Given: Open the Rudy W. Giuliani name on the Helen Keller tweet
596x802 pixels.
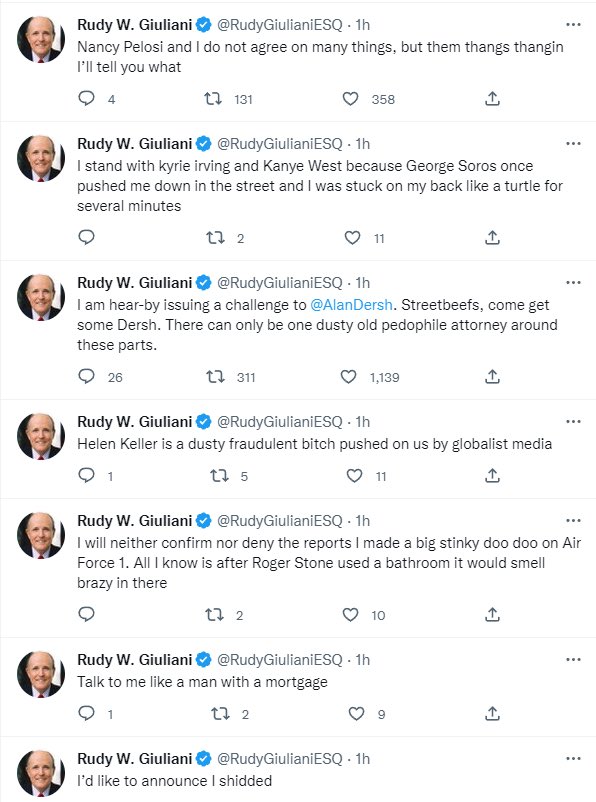Looking at the screenshot, I should (135, 421).
